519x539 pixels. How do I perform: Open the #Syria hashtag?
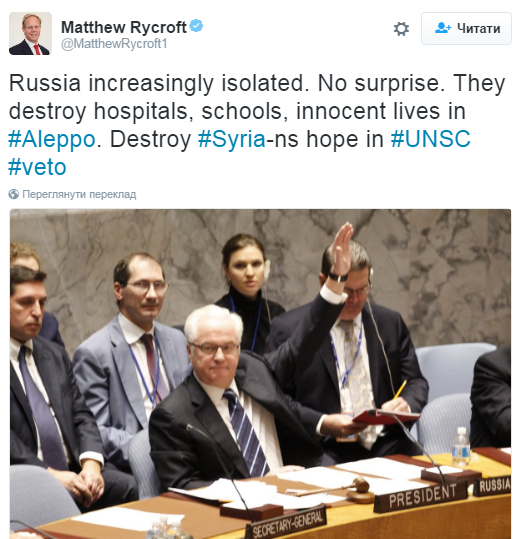pos(232,139)
